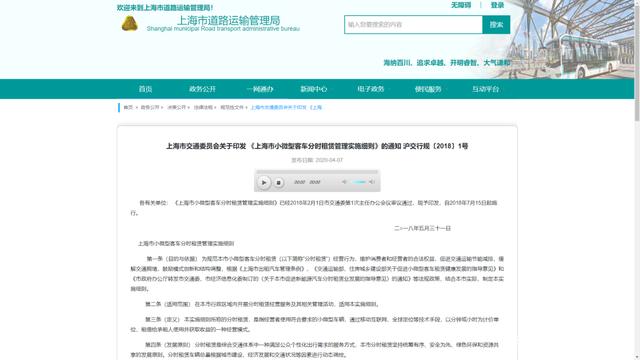Viewport: 640px width, 360px height.
Task: Open the 电子政务 navigation menu item
Action: click(371, 89)
